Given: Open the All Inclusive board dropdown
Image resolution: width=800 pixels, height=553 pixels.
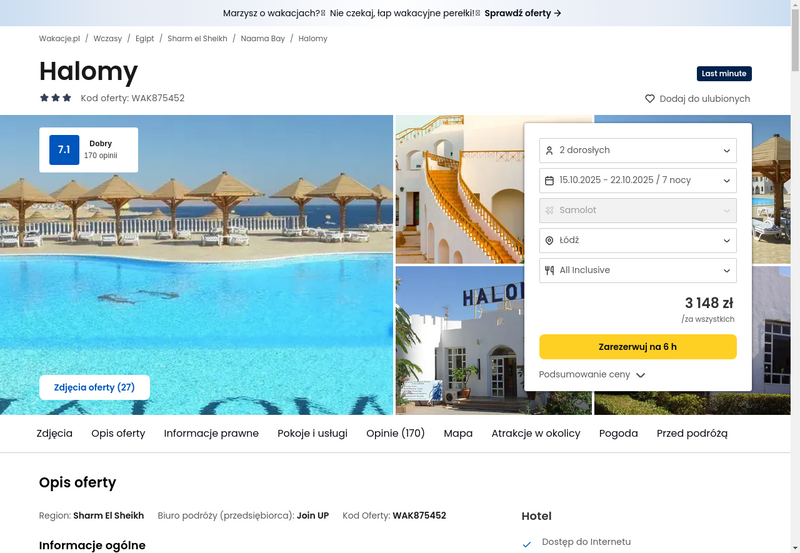Looking at the screenshot, I should tap(638, 270).
